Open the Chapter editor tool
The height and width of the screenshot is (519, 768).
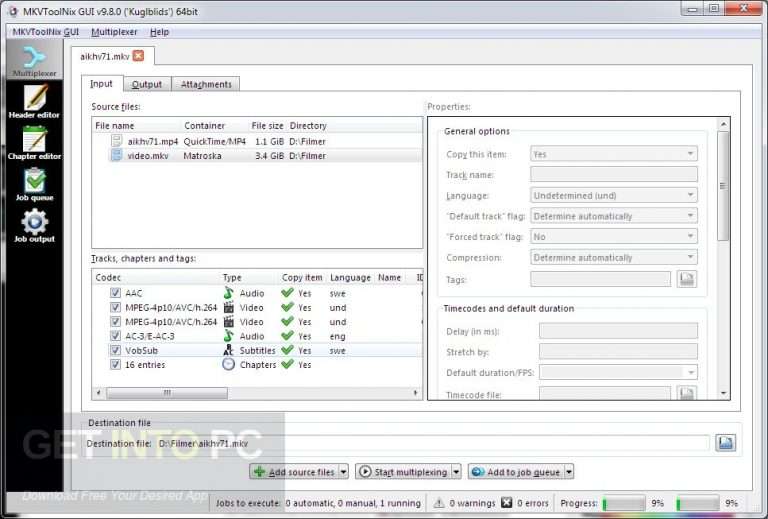click(34, 143)
